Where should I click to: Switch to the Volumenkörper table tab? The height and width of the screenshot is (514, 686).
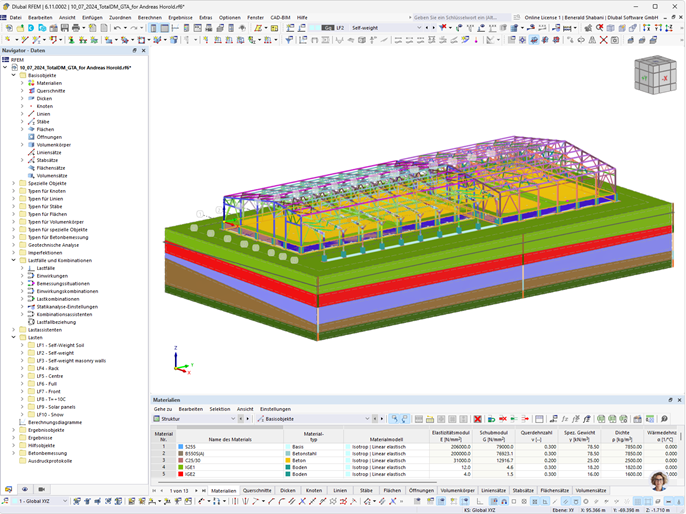click(x=457, y=490)
